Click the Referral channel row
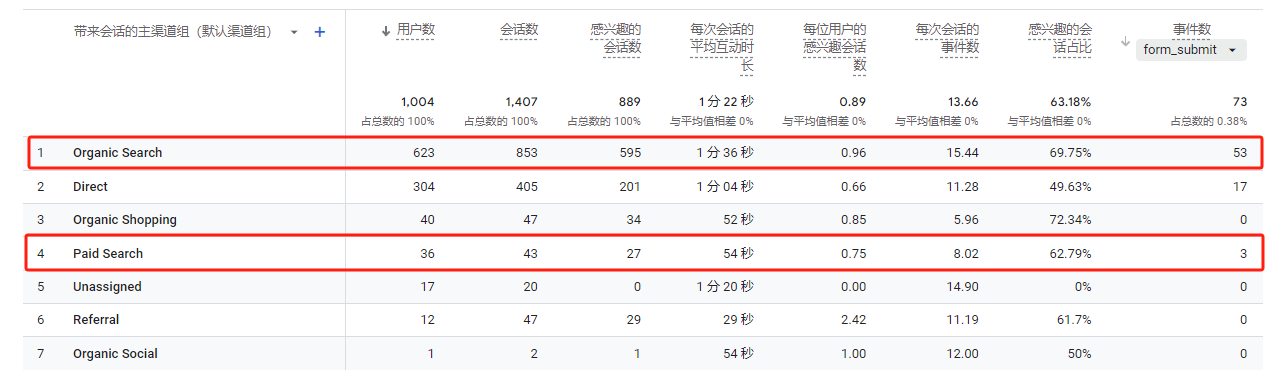Viewport: 1283px width, 384px height. [x=640, y=320]
